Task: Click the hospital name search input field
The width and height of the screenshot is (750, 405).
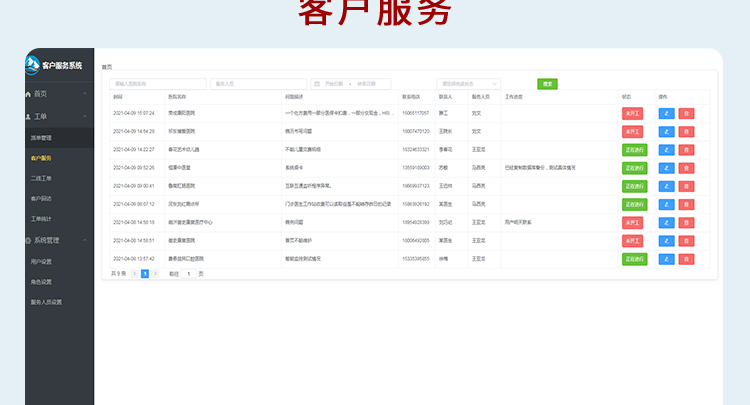Action: [158, 84]
